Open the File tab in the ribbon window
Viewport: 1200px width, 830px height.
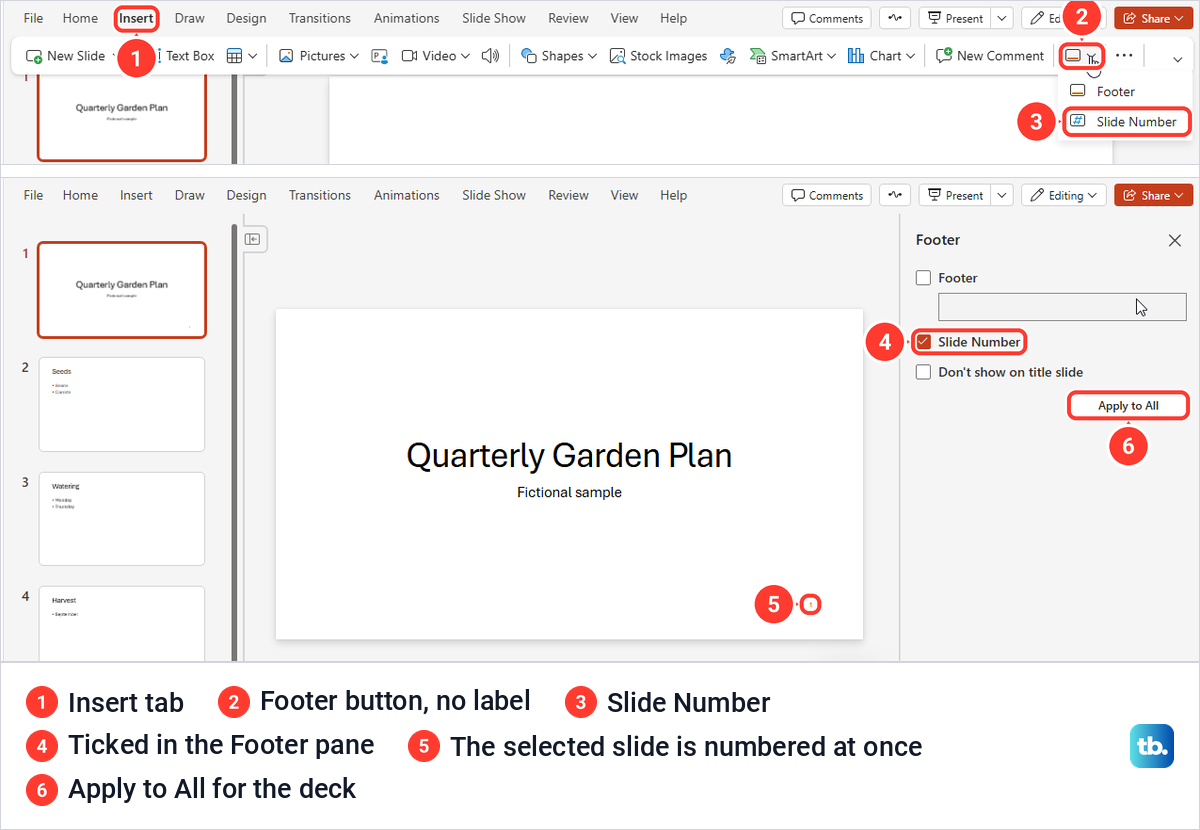pos(33,18)
